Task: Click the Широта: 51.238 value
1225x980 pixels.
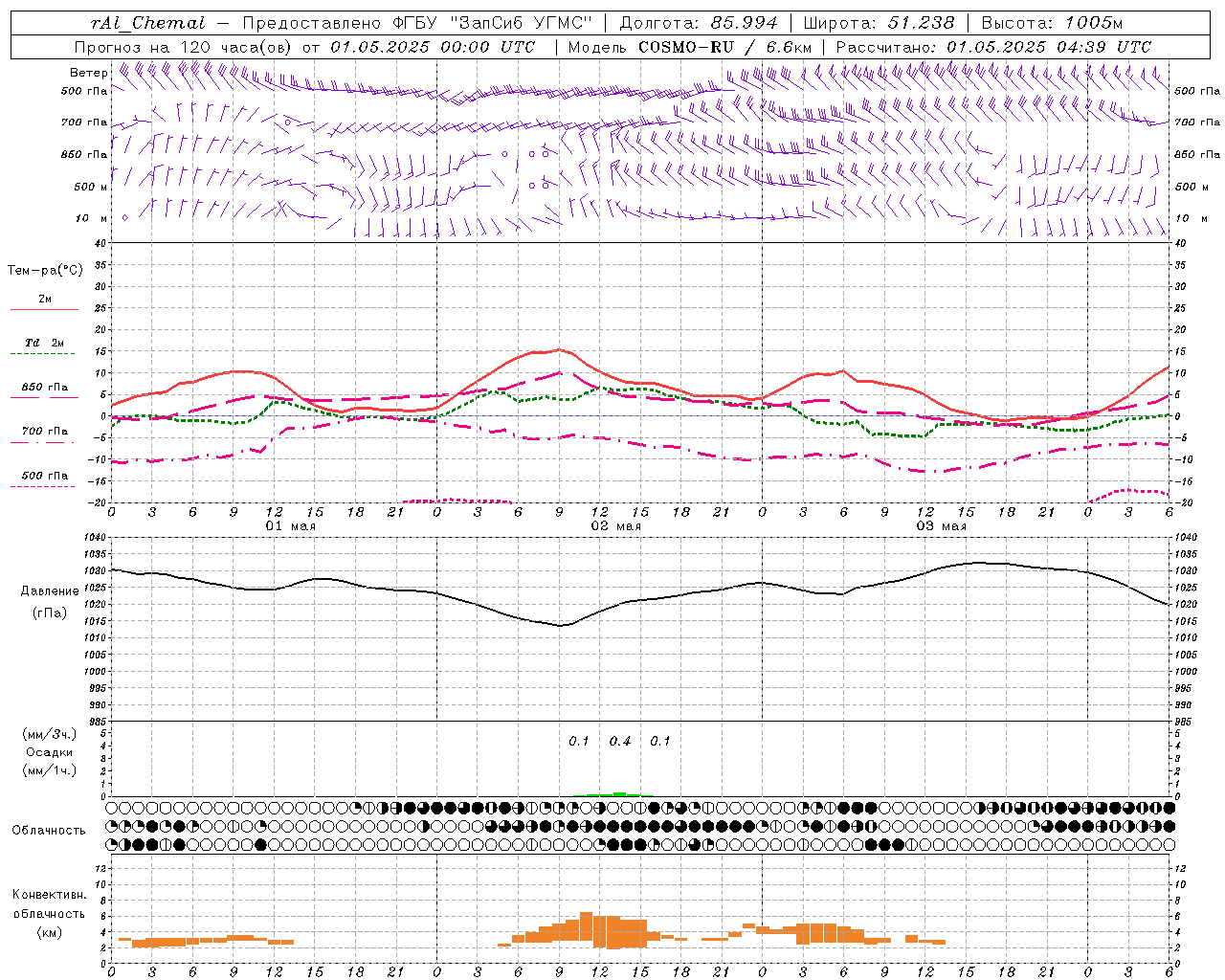Action: coord(879,23)
